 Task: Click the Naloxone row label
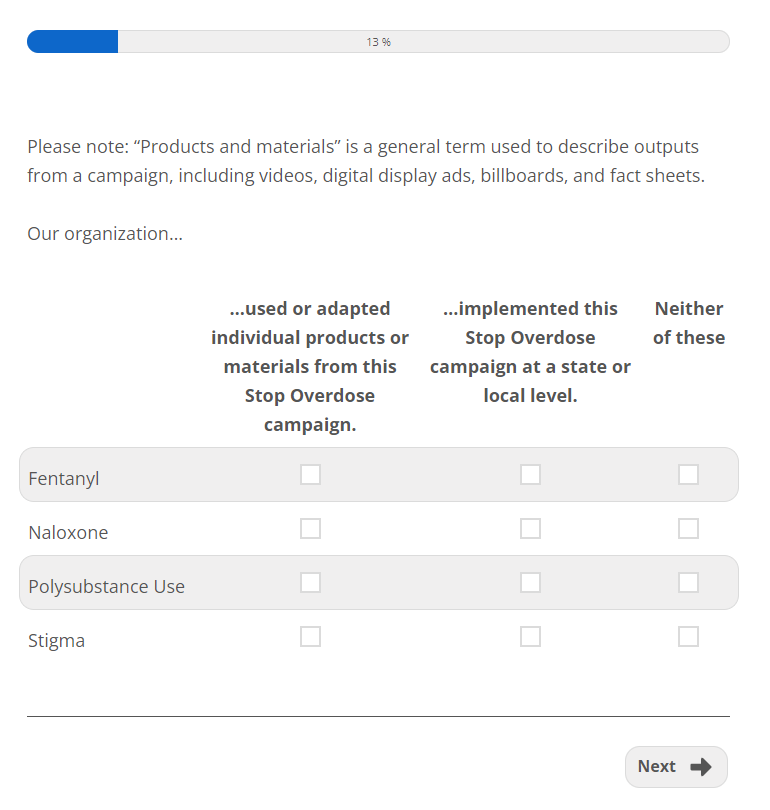coord(68,533)
